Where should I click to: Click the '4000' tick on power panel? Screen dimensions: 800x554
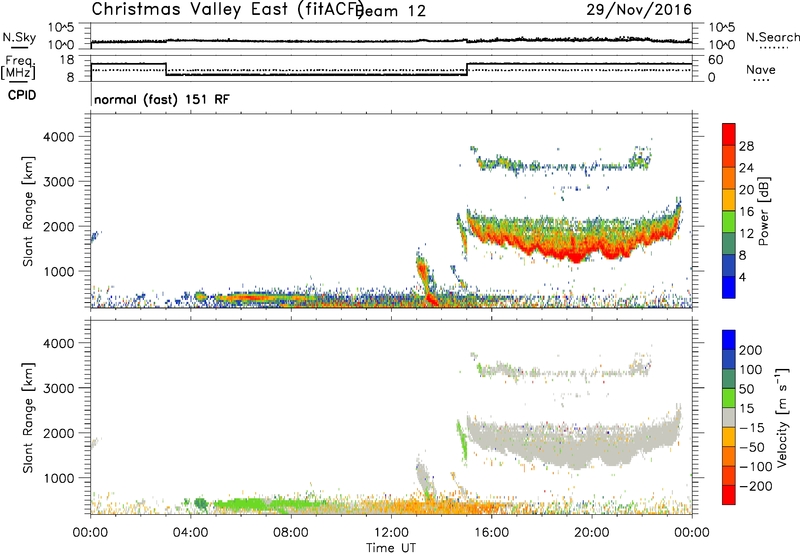coord(59,137)
